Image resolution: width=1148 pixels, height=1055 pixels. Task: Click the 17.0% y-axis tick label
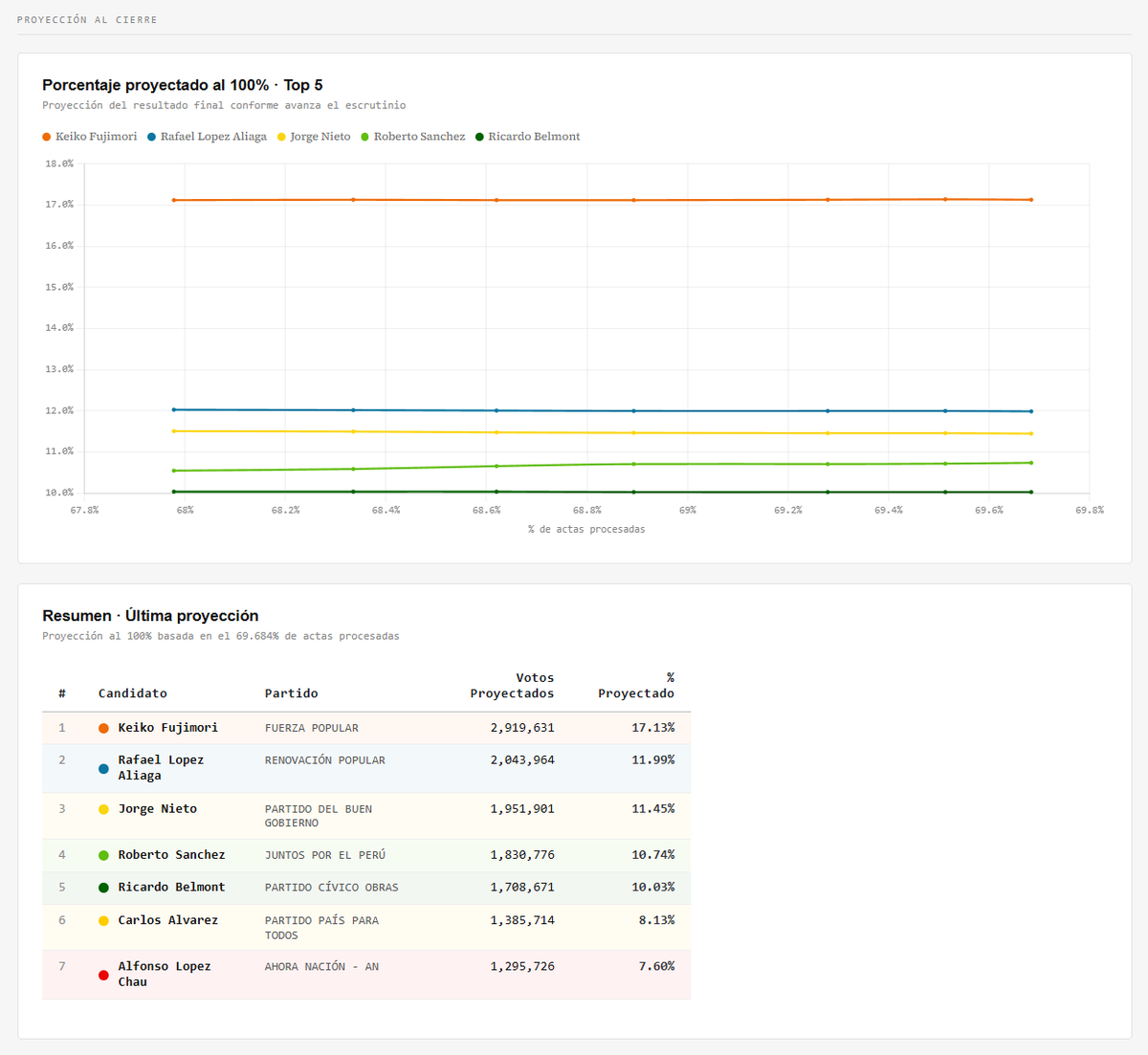coord(59,205)
